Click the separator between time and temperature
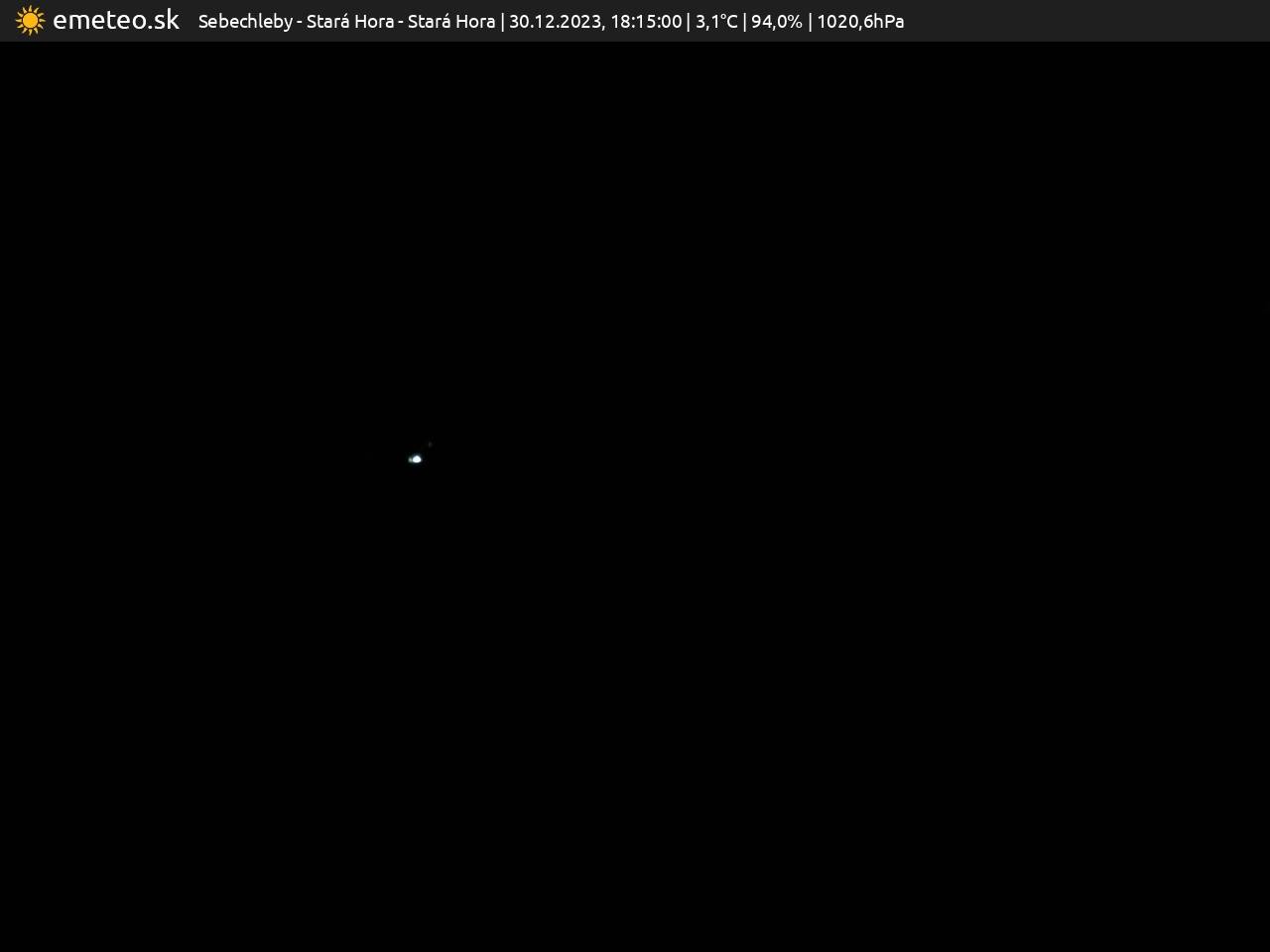The height and width of the screenshot is (952, 1270). [689, 22]
